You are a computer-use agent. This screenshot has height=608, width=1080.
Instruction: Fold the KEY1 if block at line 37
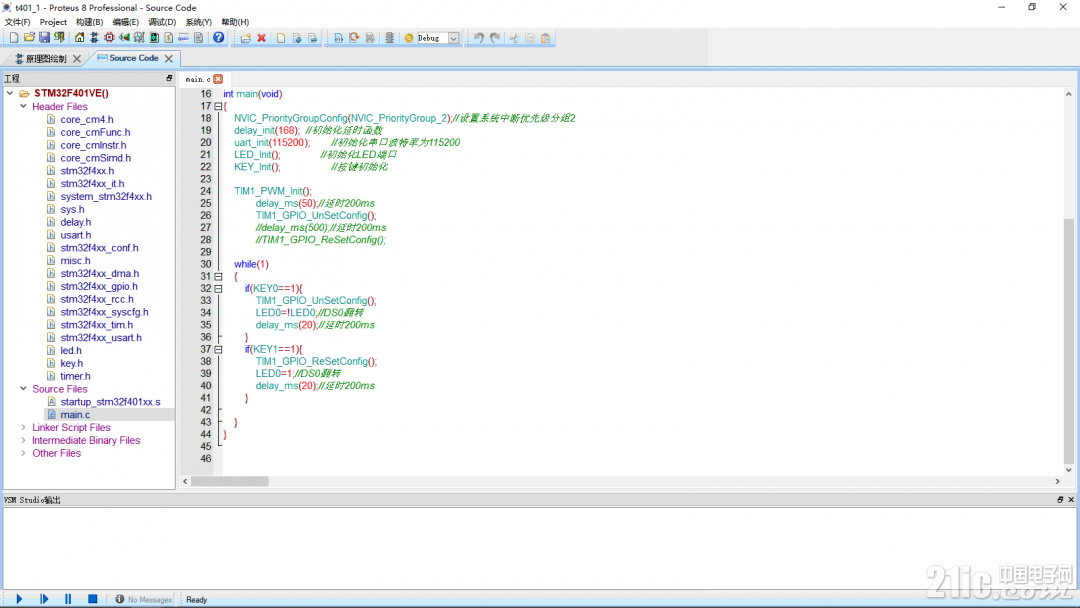coord(218,349)
